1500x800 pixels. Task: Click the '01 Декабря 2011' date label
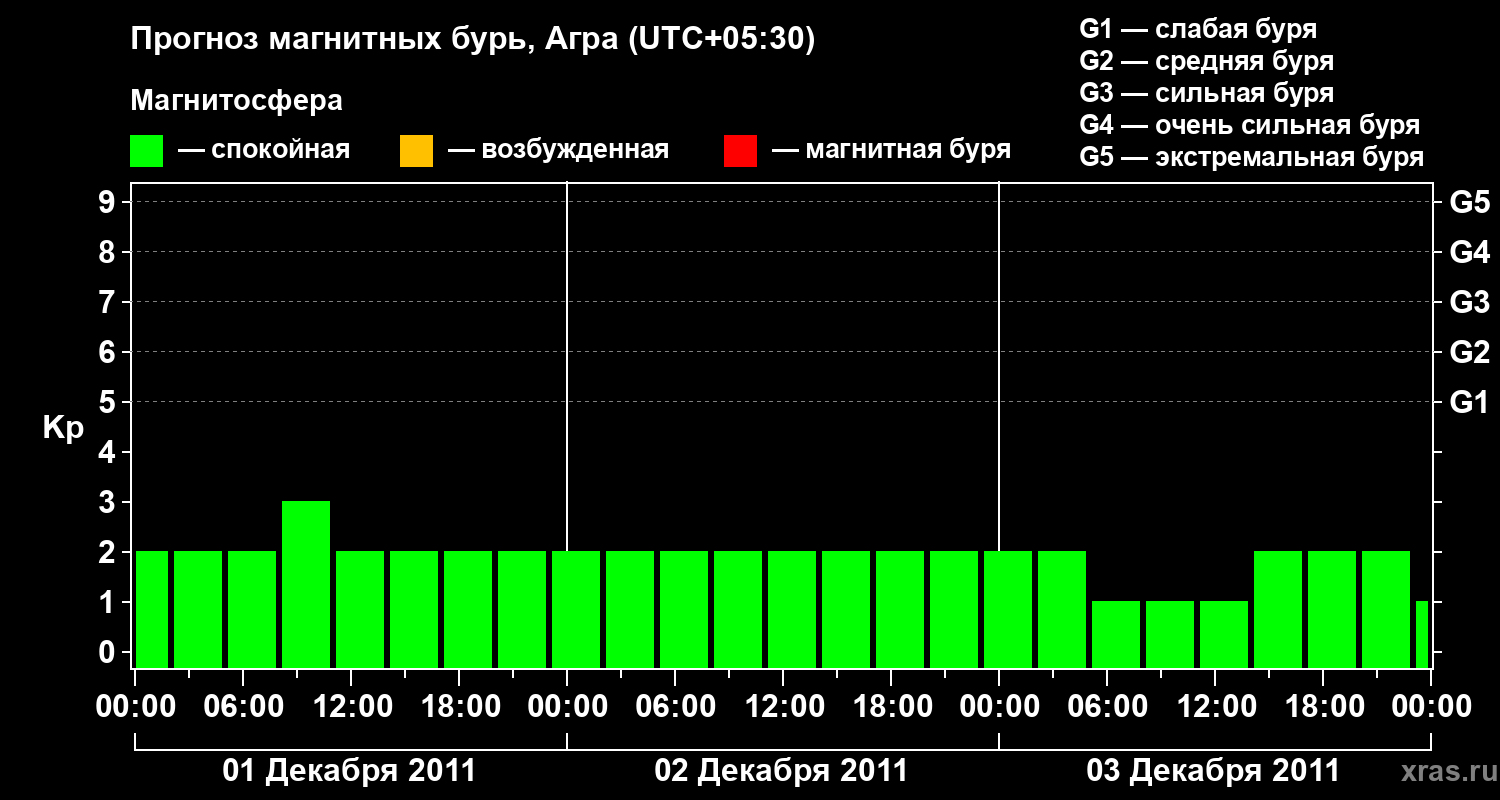point(349,771)
